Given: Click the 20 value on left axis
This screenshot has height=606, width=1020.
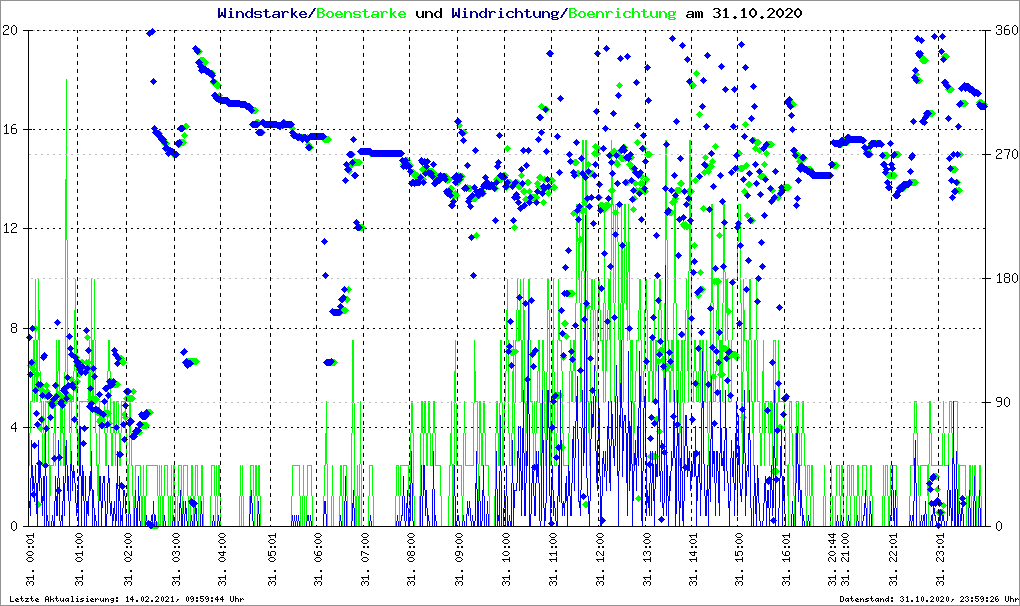Looking at the screenshot, I should point(12,30).
